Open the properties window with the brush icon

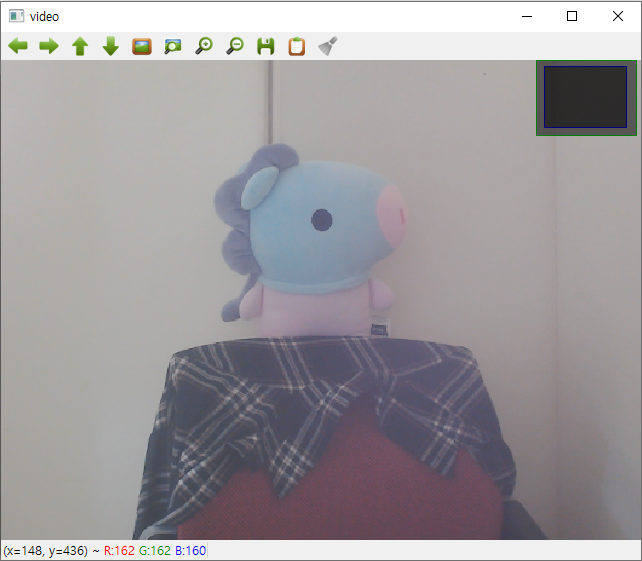pos(328,46)
